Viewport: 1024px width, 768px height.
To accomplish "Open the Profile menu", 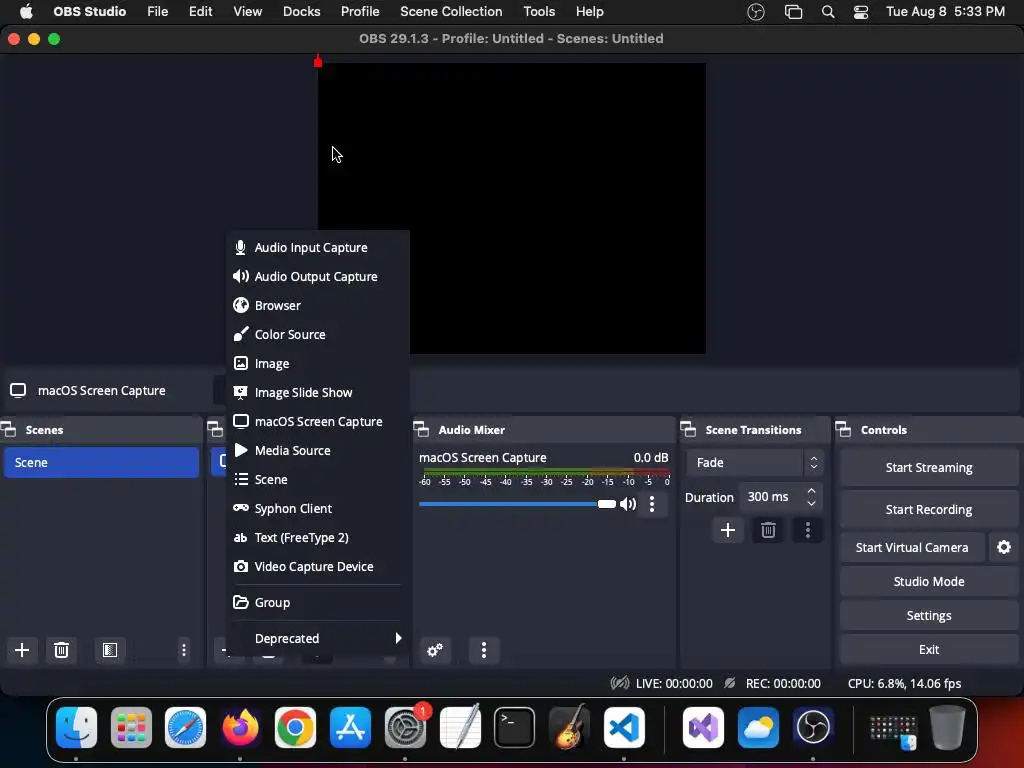I will pos(360,11).
